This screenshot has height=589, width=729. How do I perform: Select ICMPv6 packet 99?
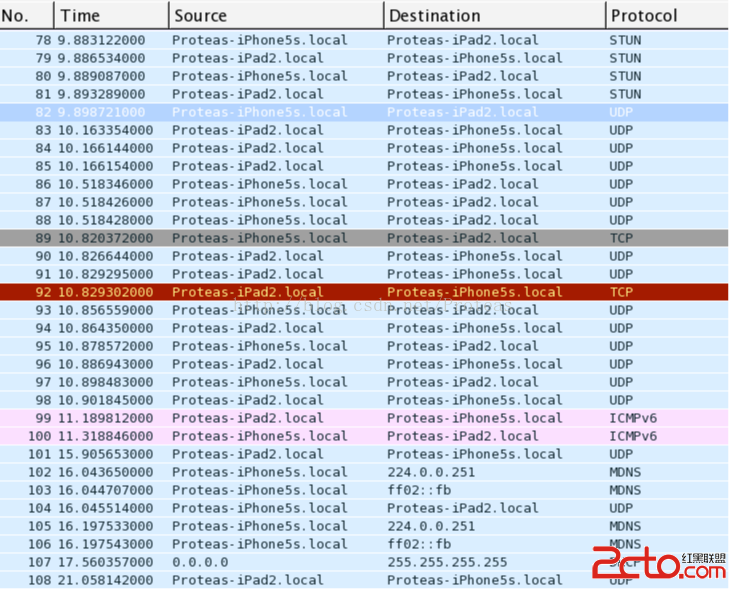[x=364, y=418]
